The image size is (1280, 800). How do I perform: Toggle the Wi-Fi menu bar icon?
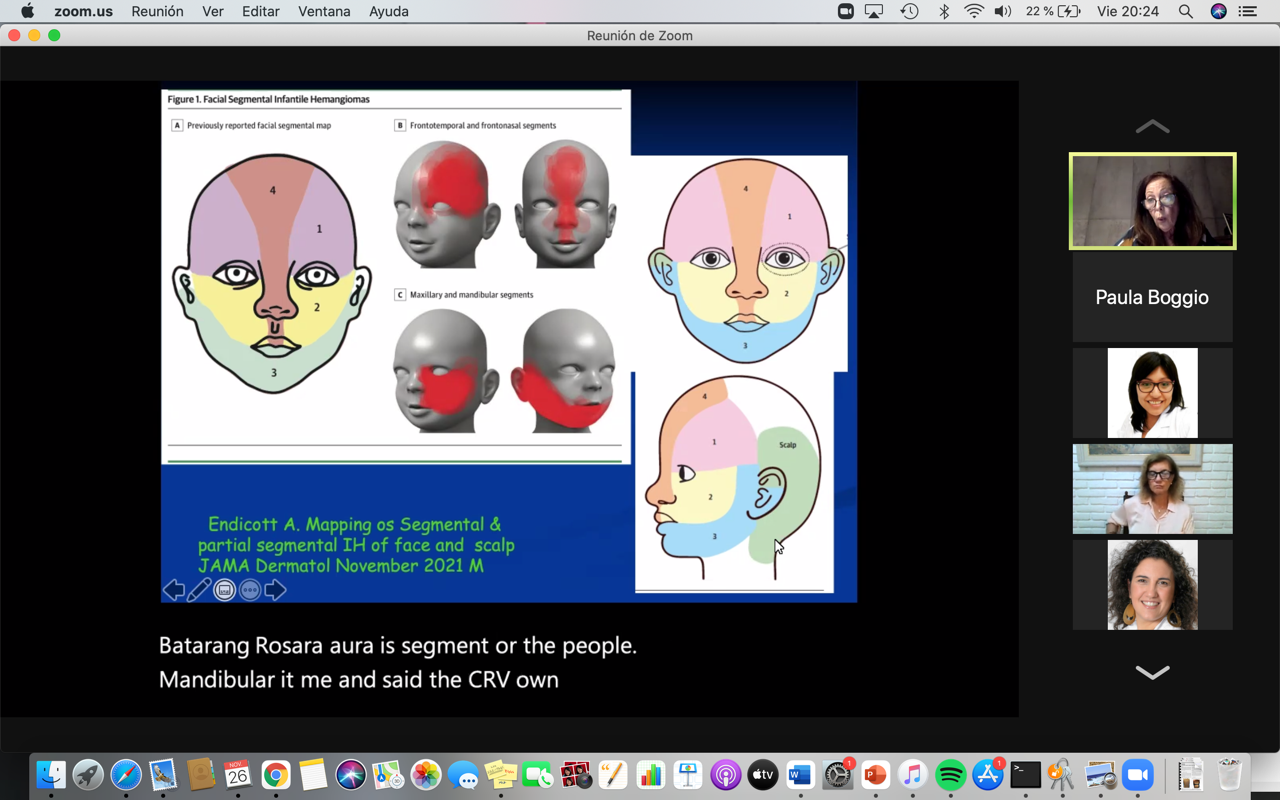(x=974, y=12)
